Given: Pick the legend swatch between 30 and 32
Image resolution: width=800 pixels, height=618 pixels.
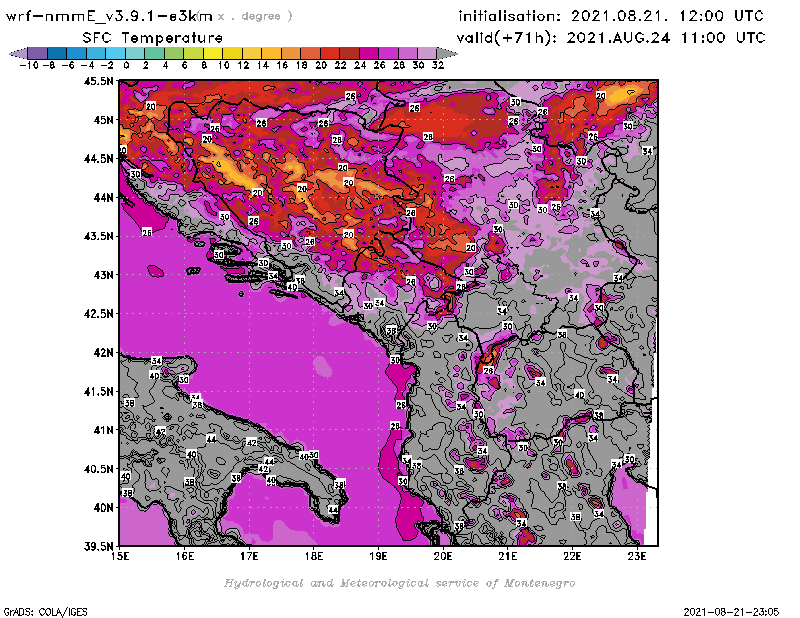Looking at the screenshot, I should [x=427, y=53].
